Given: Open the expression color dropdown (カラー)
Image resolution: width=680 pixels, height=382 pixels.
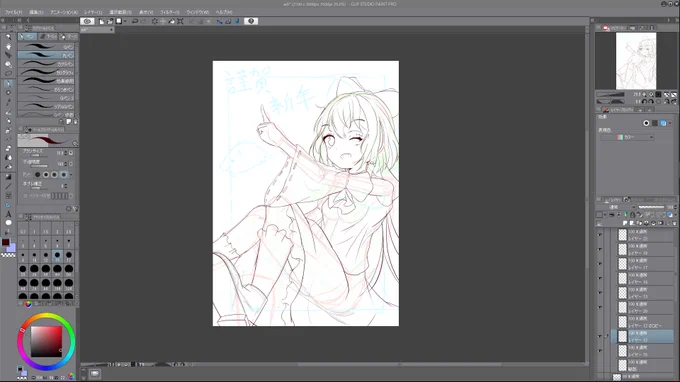Looking at the screenshot, I should 627,137.
